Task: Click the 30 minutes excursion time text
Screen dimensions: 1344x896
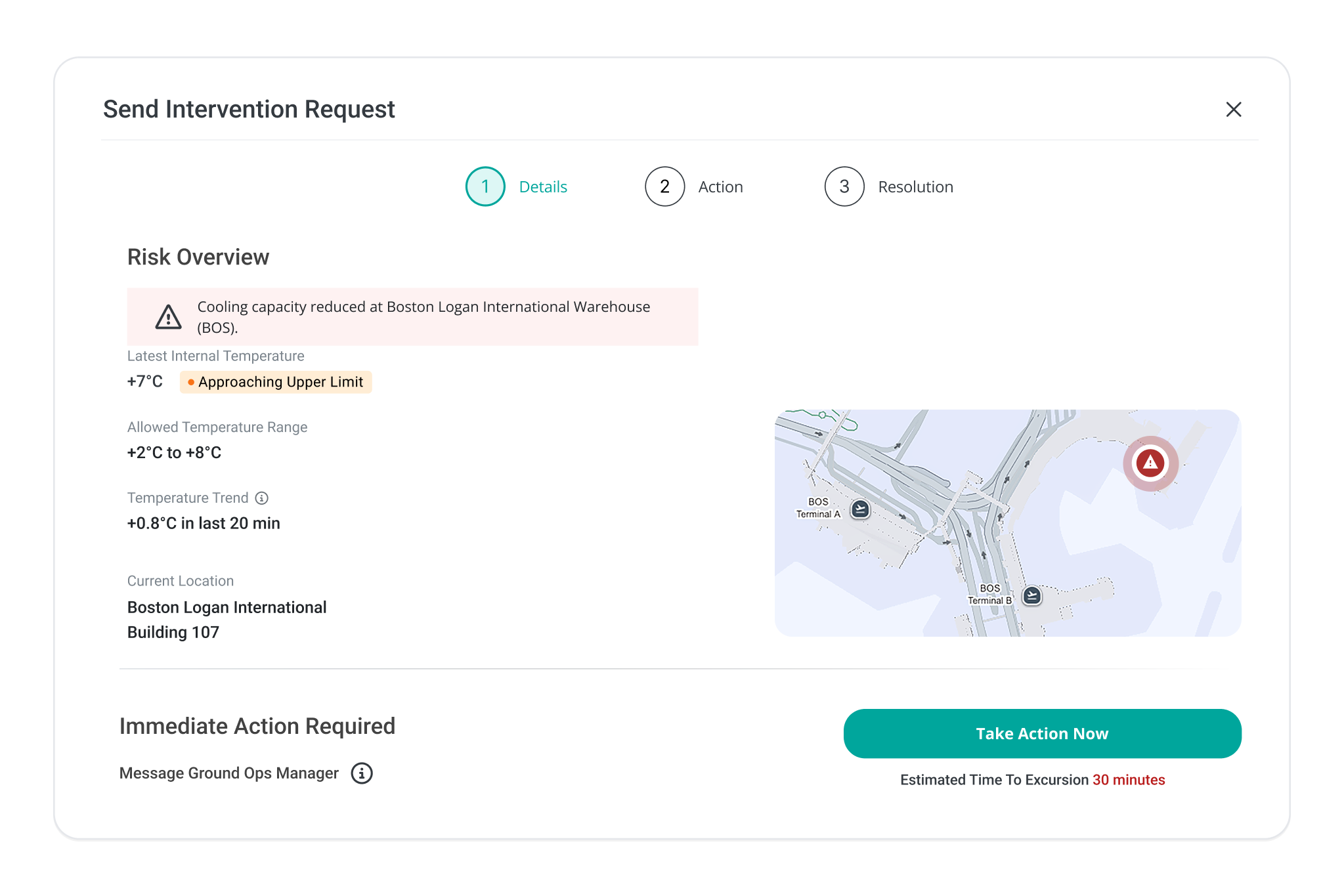Action: coord(1129,780)
